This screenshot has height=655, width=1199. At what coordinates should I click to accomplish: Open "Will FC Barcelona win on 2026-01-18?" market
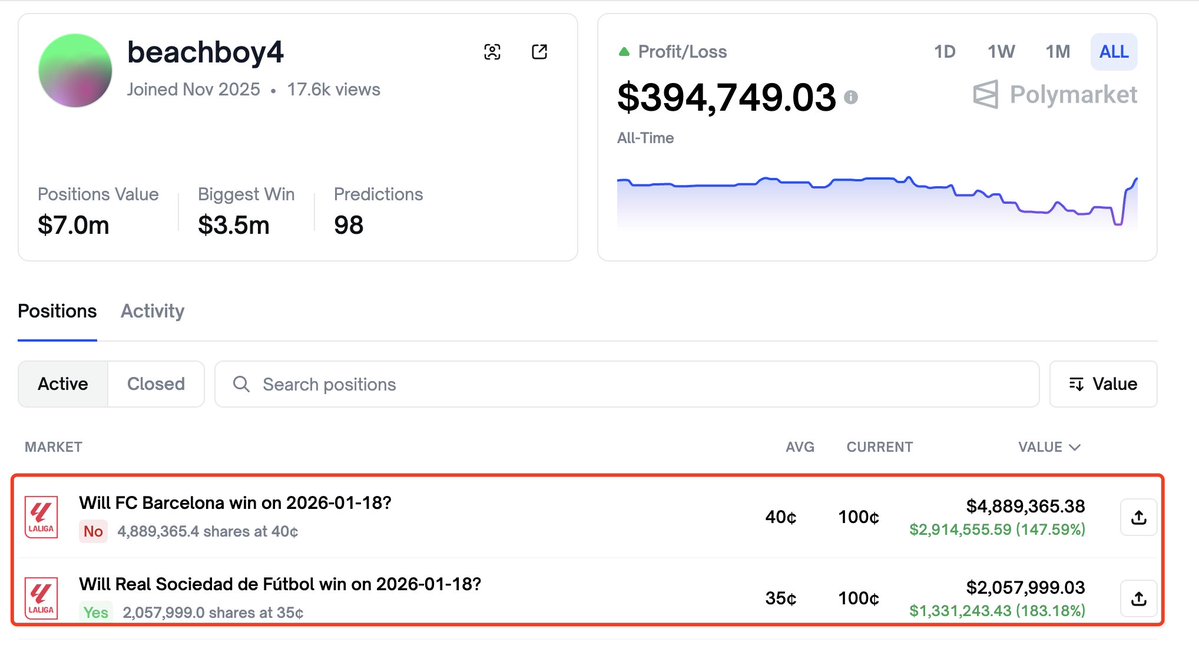tap(235, 503)
